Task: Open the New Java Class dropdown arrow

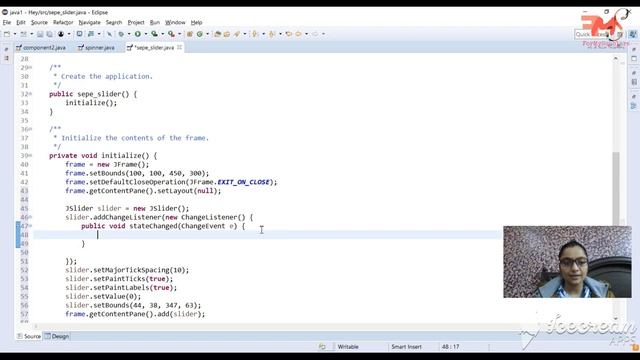Action: (x=207, y=34)
